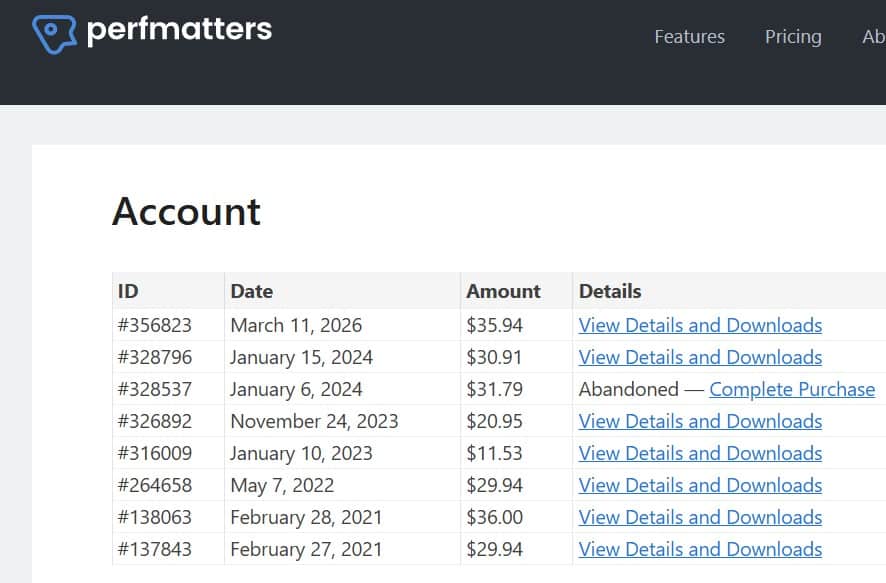Open the Pricing menu item
Screen dimensions: 886x583
(x=793, y=36)
